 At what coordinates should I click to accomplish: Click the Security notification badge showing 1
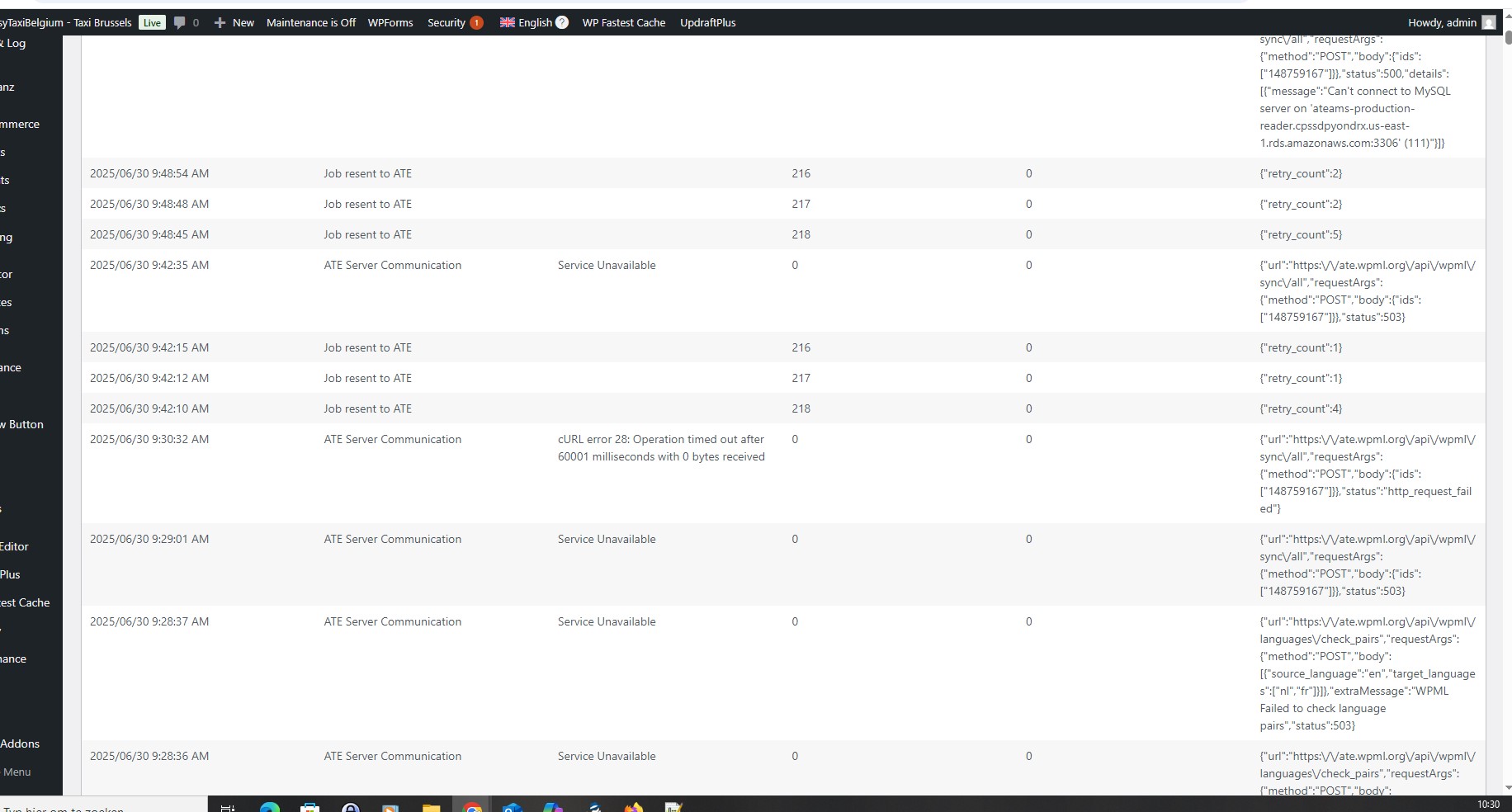pos(476,22)
